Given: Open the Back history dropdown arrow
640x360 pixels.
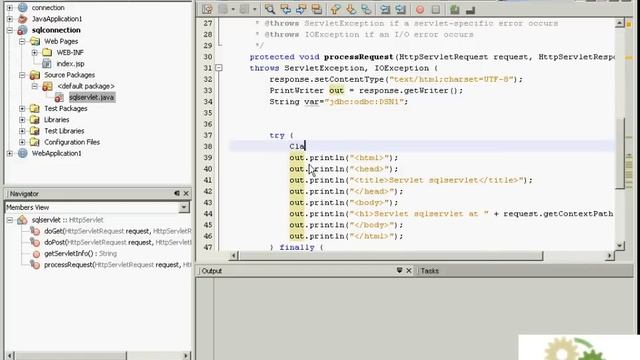Looking at the screenshot, I should click(233, 9).
